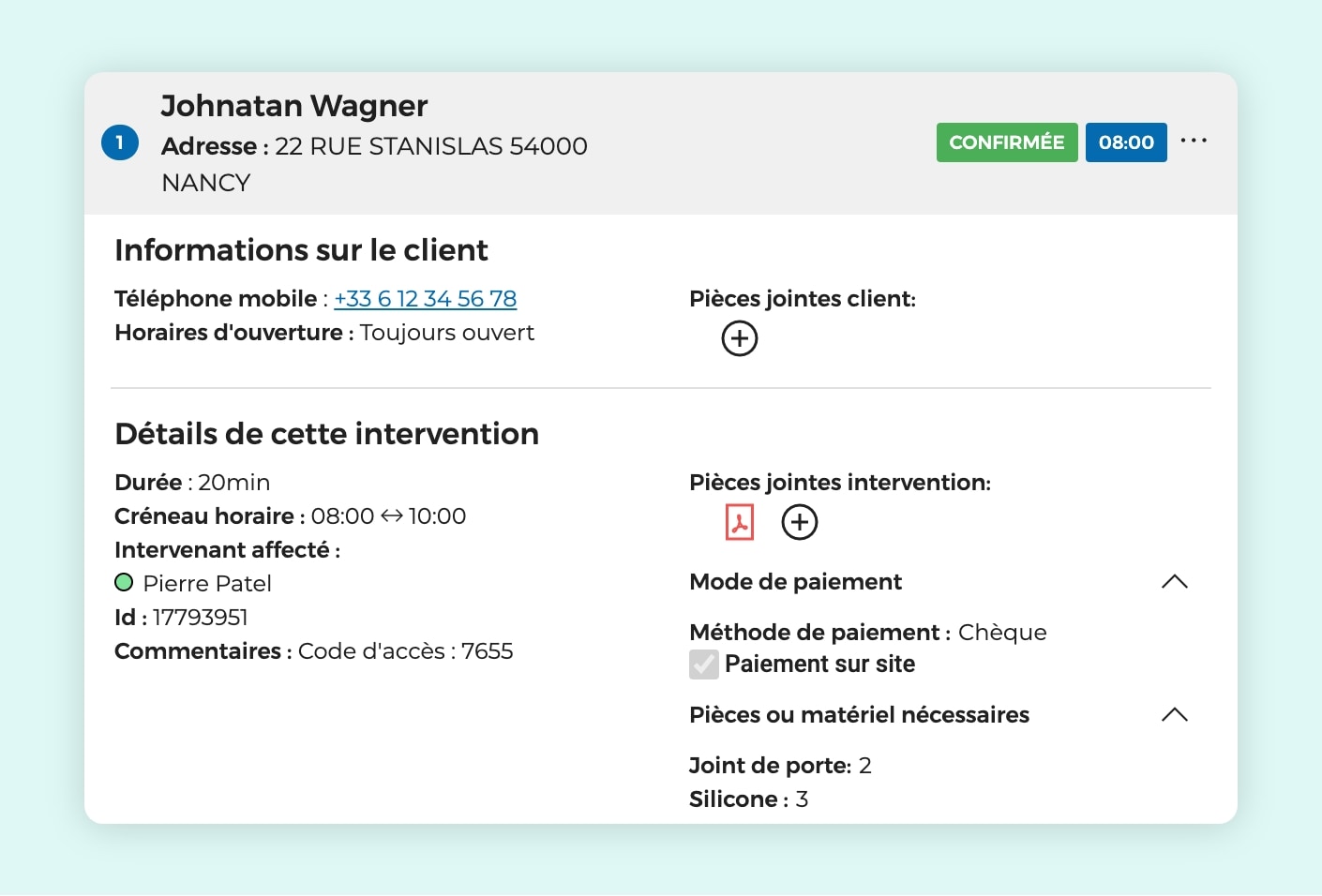1322x896 pixels.
Task: Click the Chèque payment method value
Action: [1001, 633]
